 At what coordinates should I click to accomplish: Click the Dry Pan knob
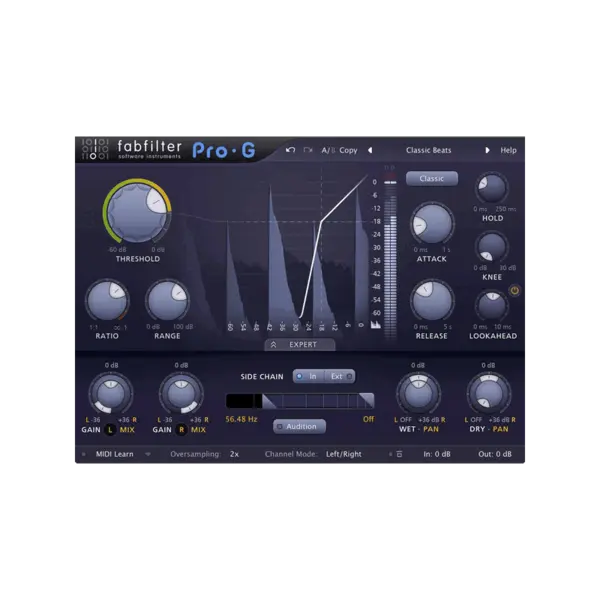point(489,394)
